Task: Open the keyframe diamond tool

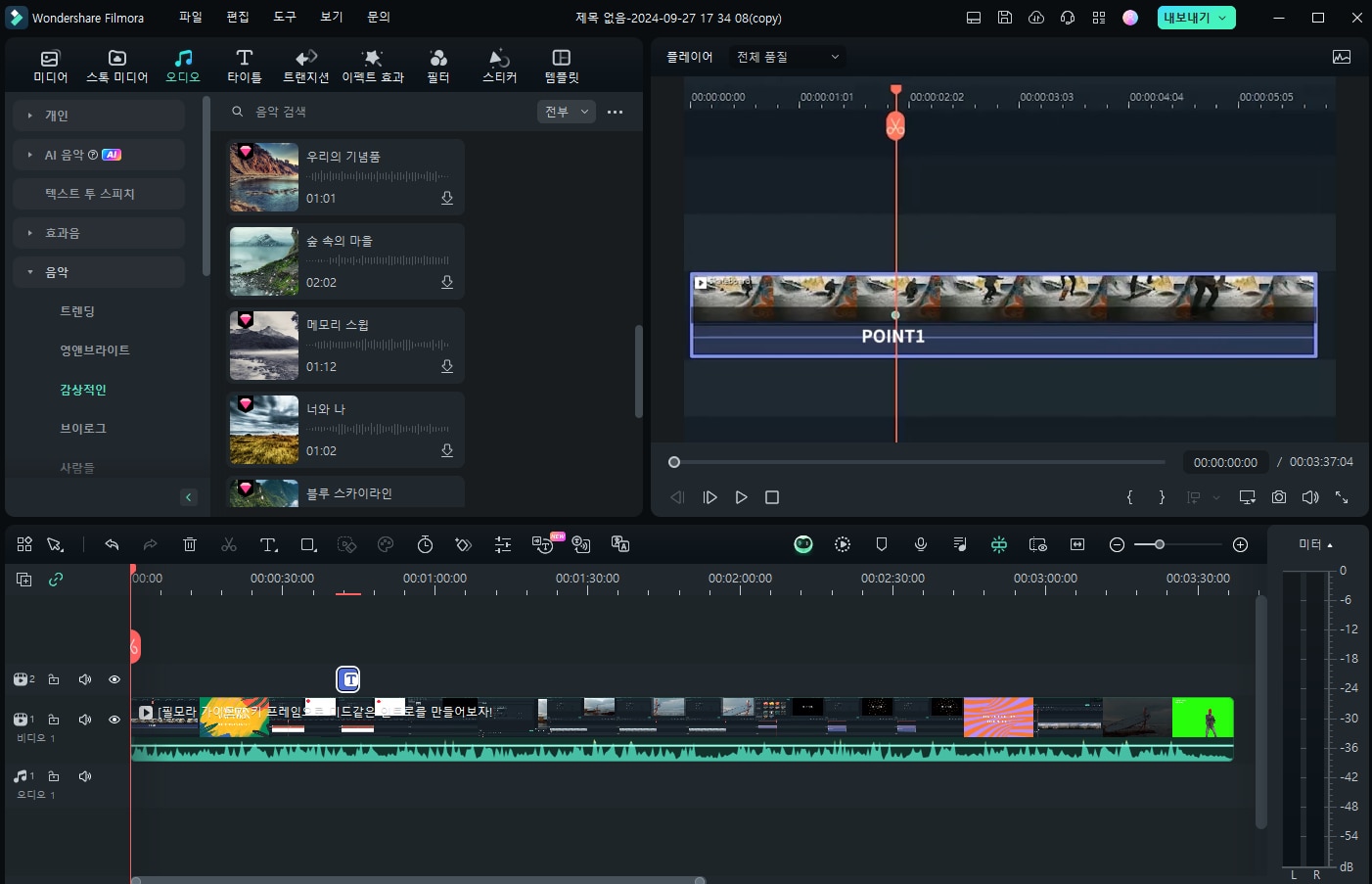Action: click(464, 544)
